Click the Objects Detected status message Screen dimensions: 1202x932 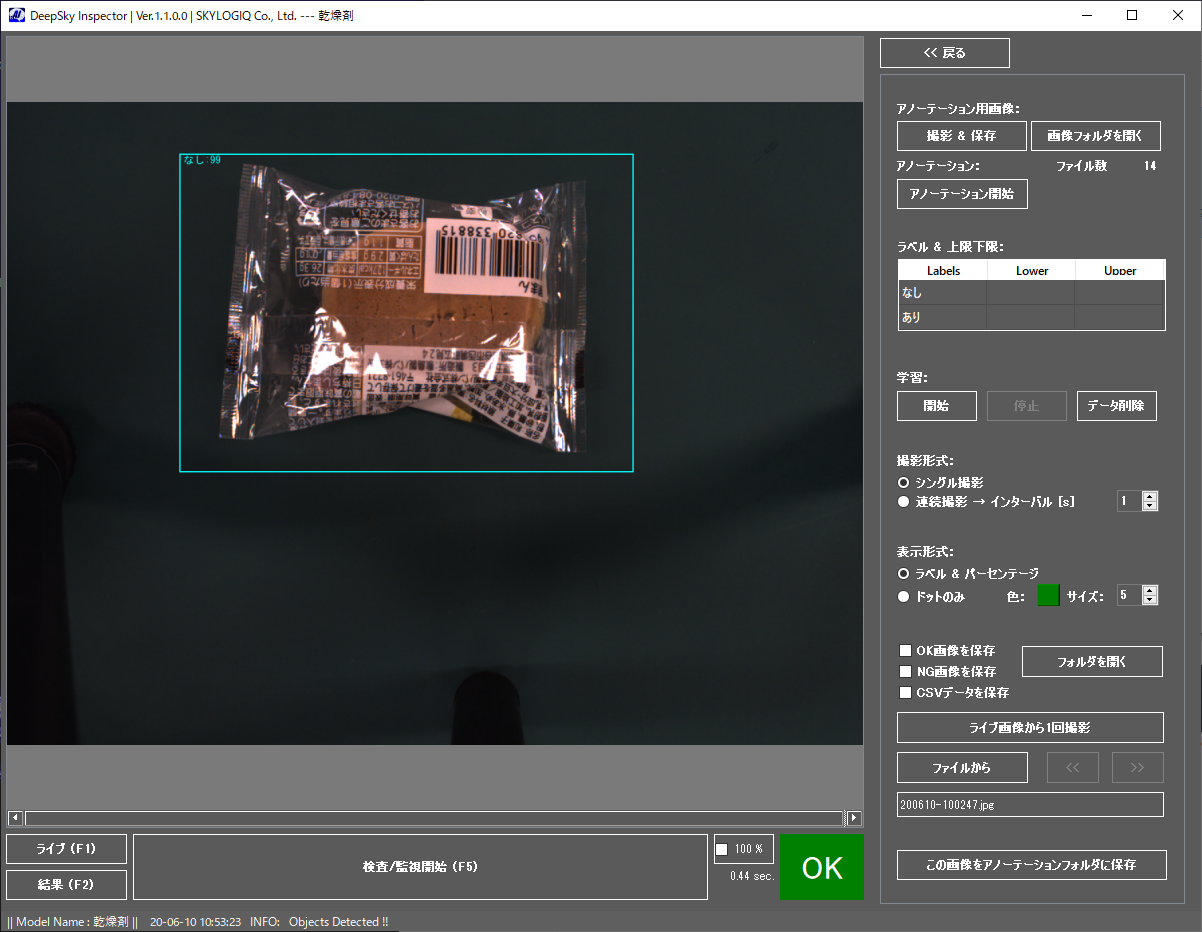338,922
